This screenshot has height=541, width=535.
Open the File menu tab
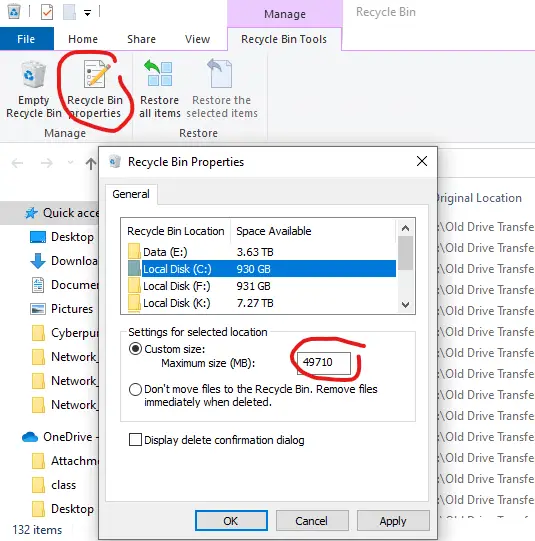pos(27,39)
